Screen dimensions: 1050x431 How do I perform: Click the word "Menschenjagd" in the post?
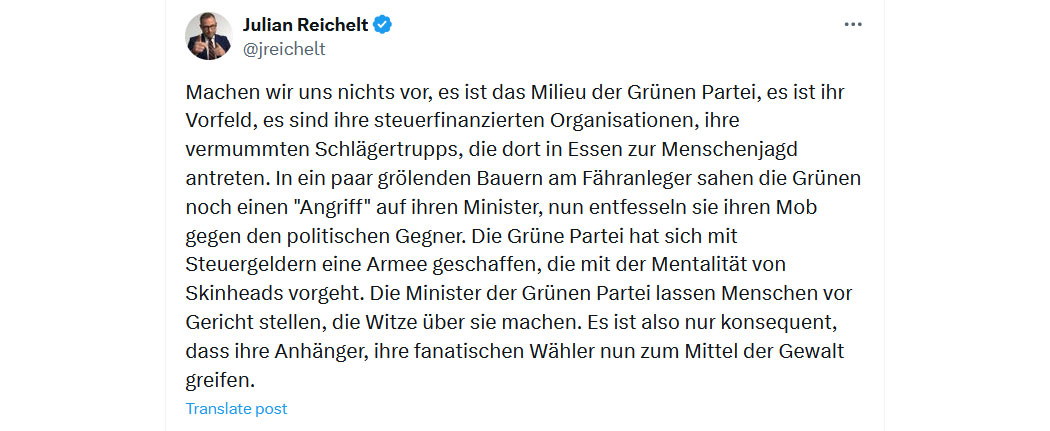click(x=731, y=149)
